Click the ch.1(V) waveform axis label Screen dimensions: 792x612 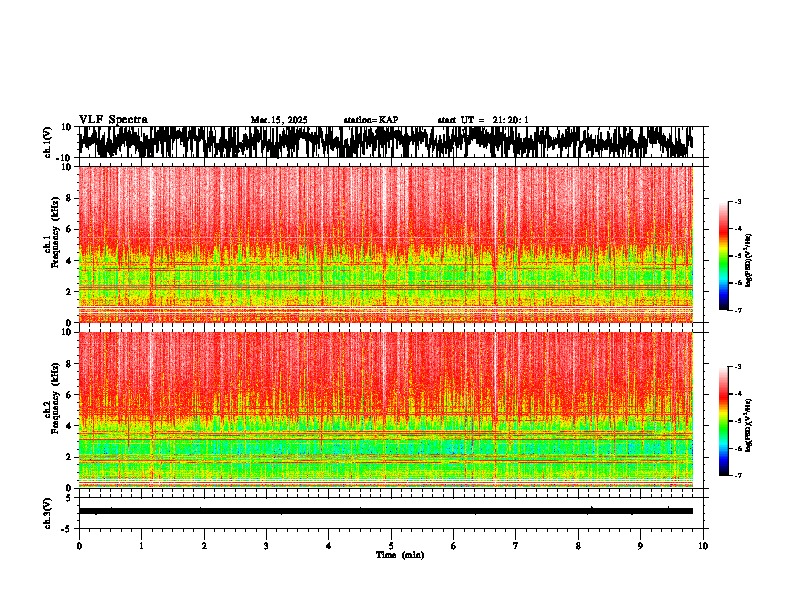click(x=48, y=142)
